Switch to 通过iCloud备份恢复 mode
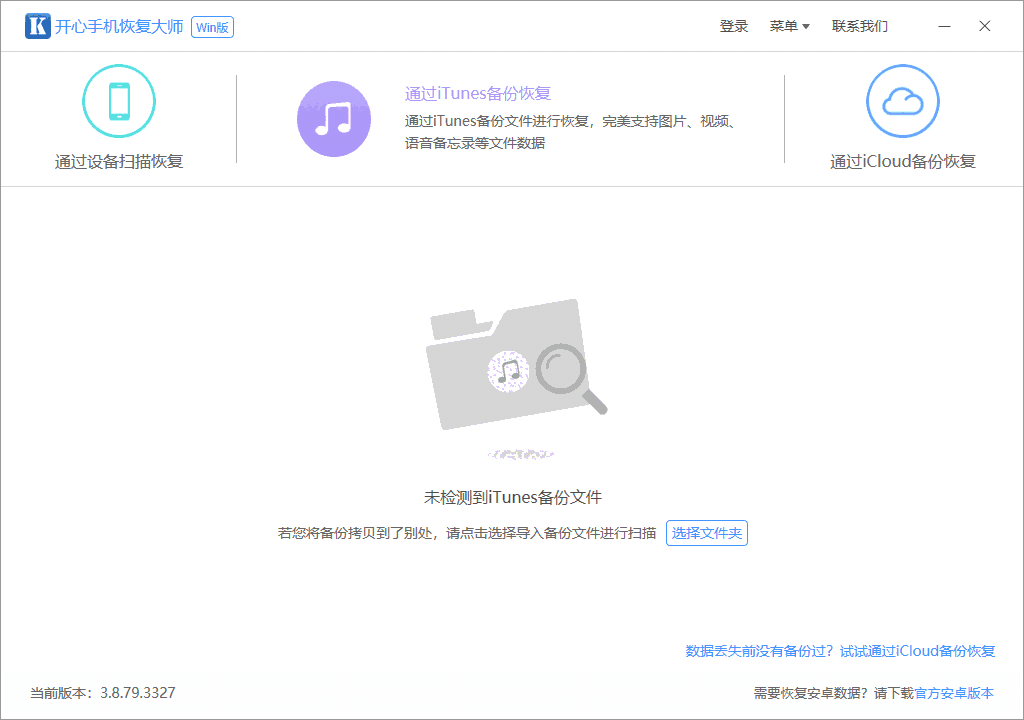Viewport: 1024px width, 720px height. 902,161
